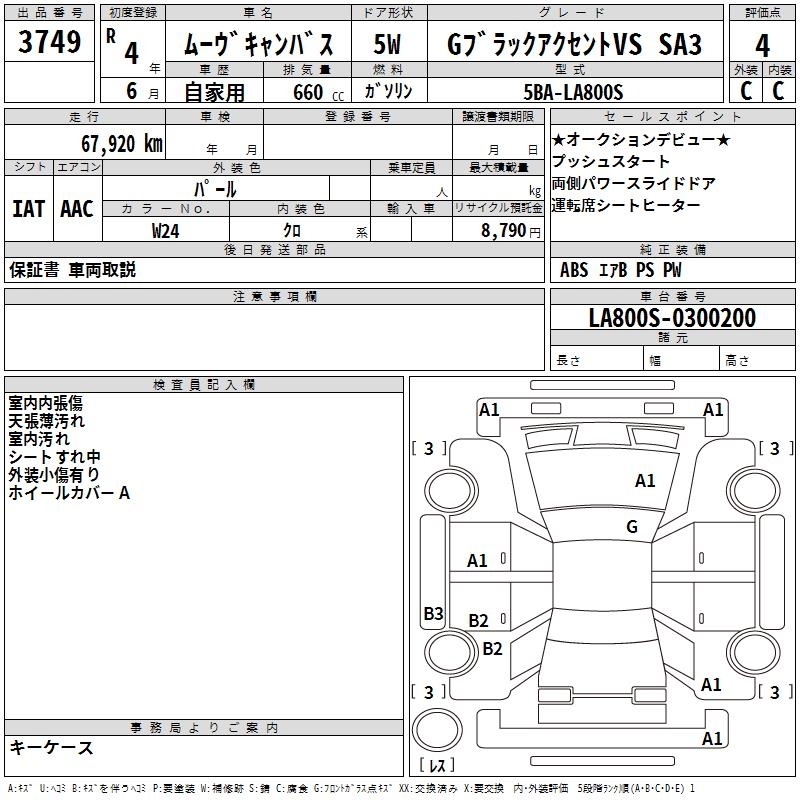
Task: Click the inspector note 室内汚れ
Action: coord(39,439)
